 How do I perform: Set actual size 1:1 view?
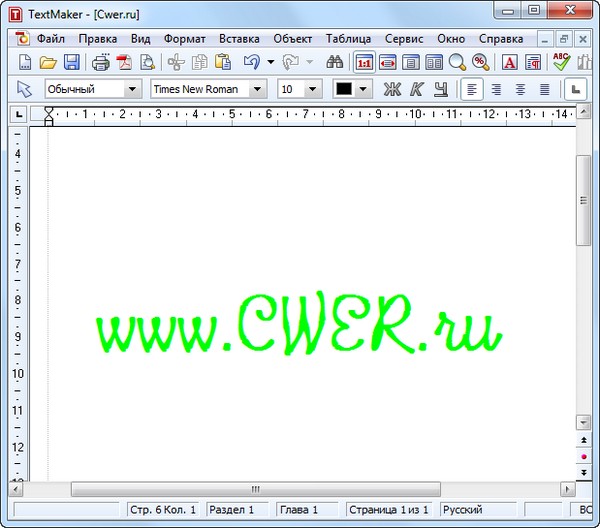pyautogui.click(x=364, y=62)
